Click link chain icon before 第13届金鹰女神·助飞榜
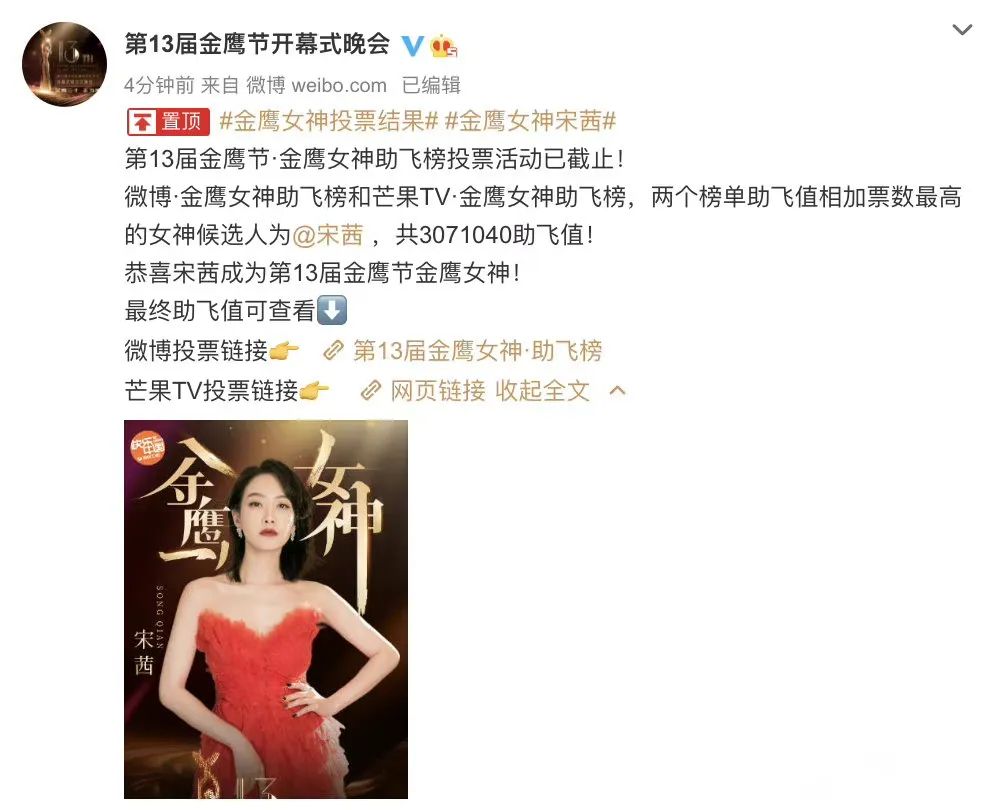986x810 pixels. [x=333, y=351]
